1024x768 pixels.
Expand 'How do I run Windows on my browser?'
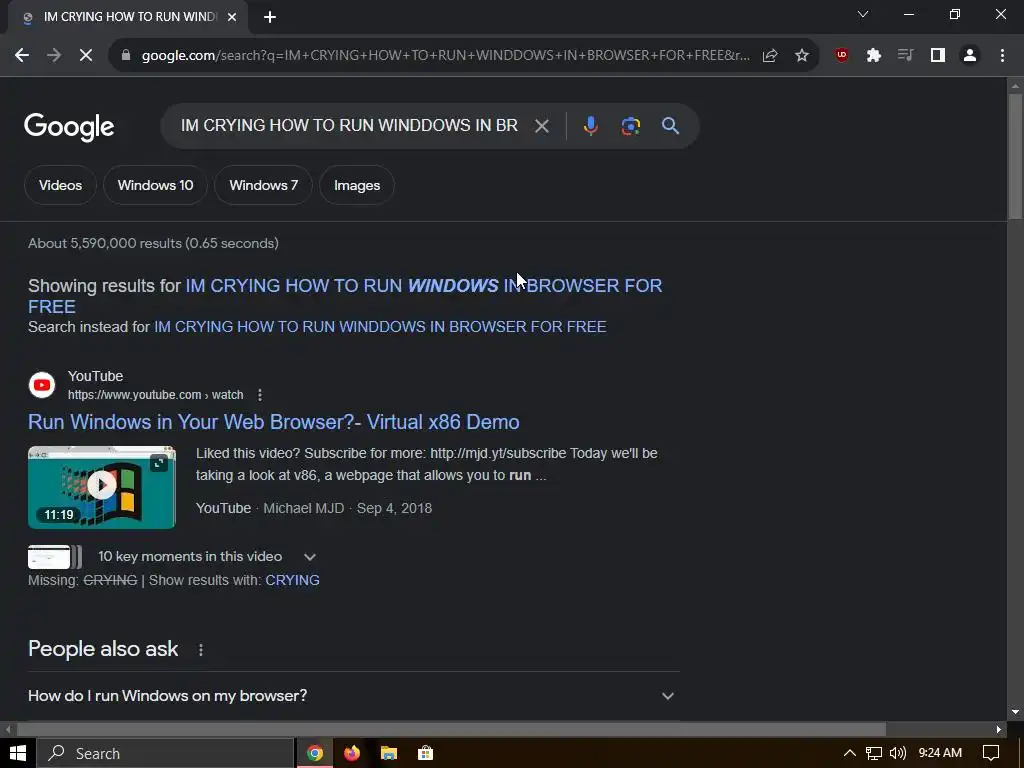point(353,696)
